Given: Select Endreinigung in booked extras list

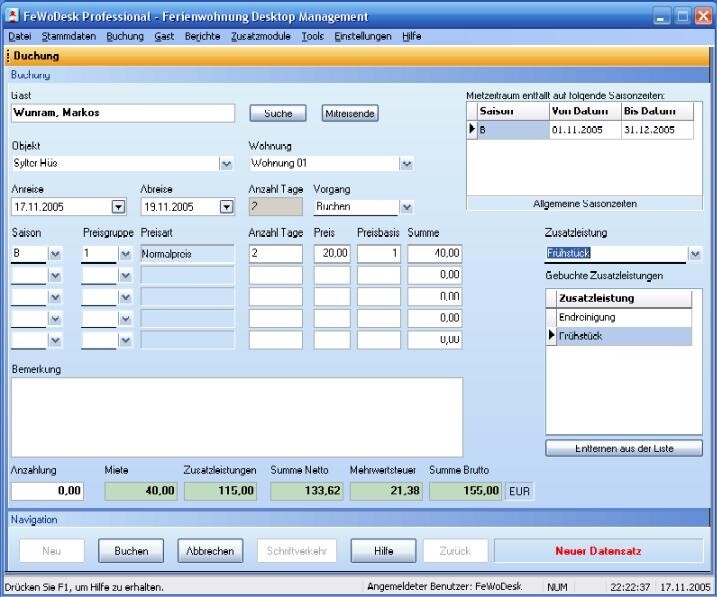Looking at the screenshot, I should (x=624, y=317).
